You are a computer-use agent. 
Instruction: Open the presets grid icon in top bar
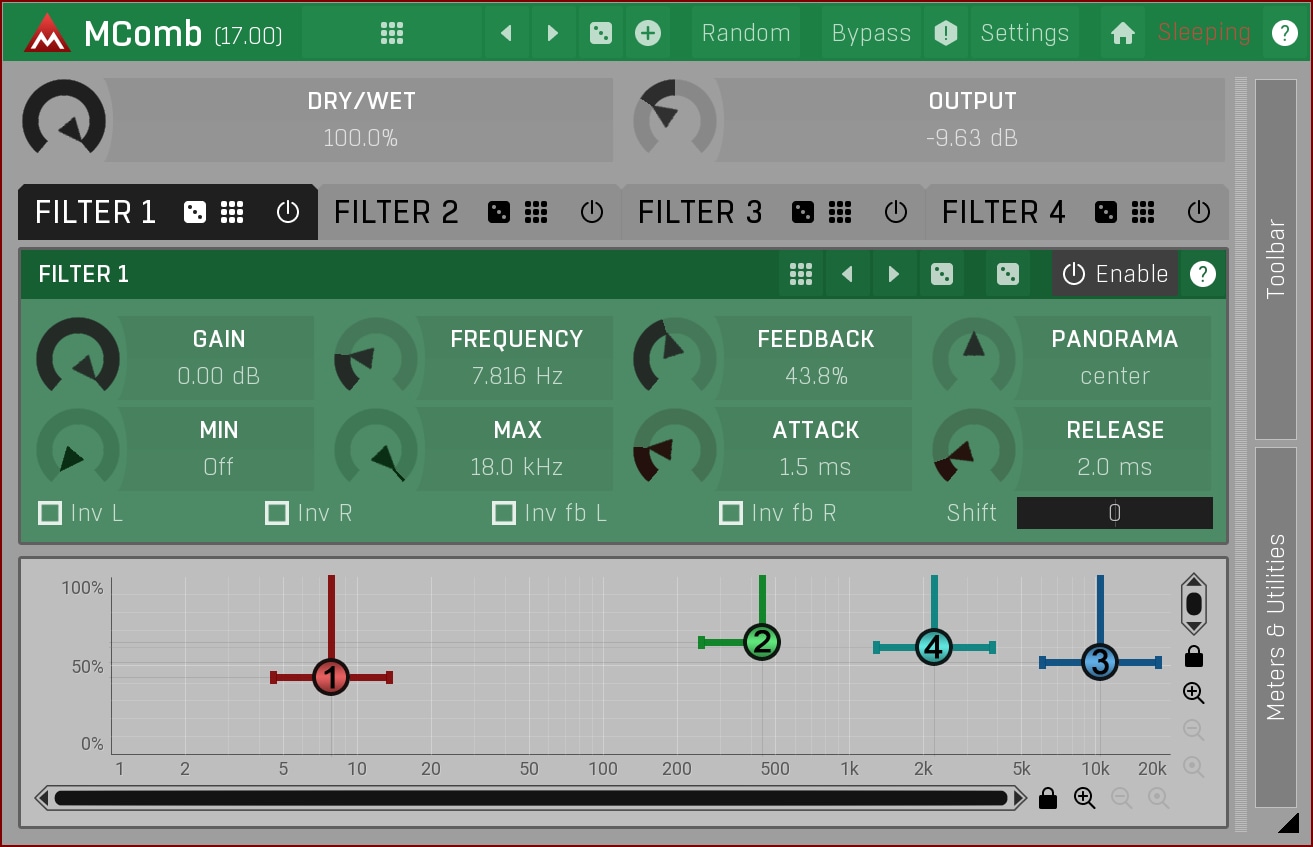click(392, 33)
